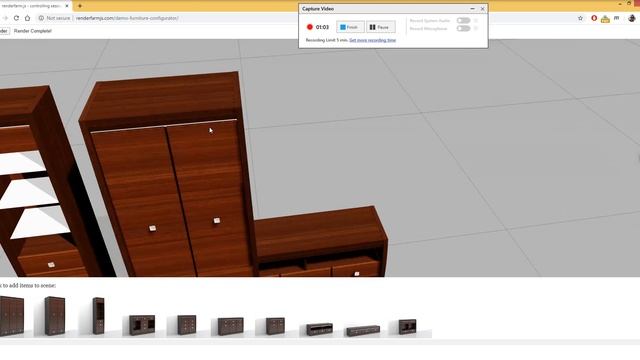The image size is (640, 360).
Task: Add the sideboard with open shelves thumbnail
Action: click(142, 325)
